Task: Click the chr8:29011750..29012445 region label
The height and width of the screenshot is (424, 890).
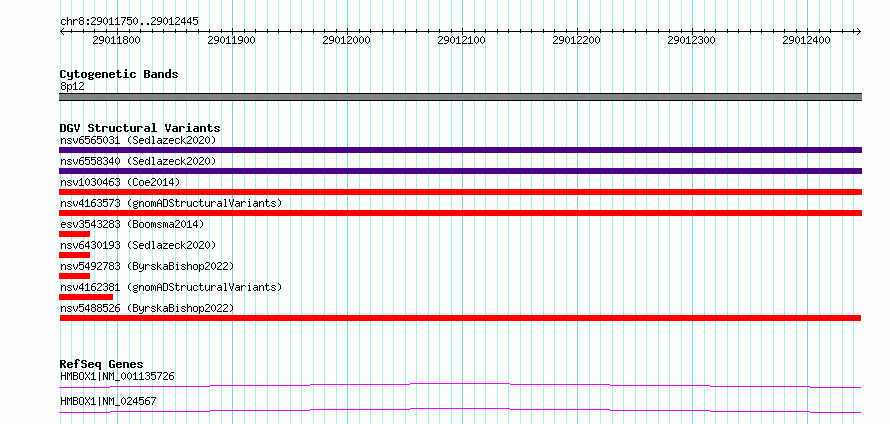Action: pos(129,22)
